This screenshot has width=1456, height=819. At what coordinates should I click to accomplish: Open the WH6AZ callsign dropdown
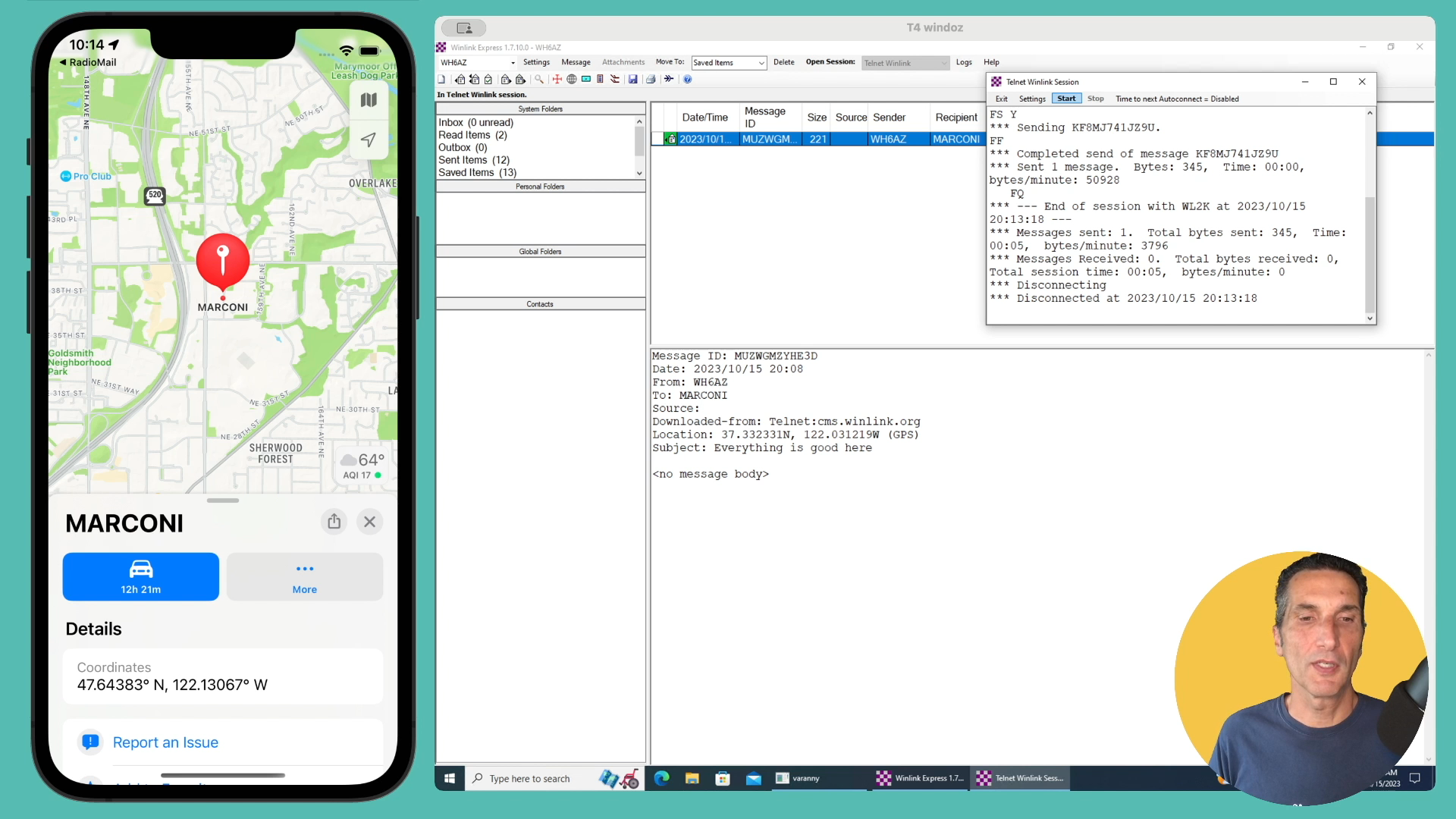coord(513,63)
